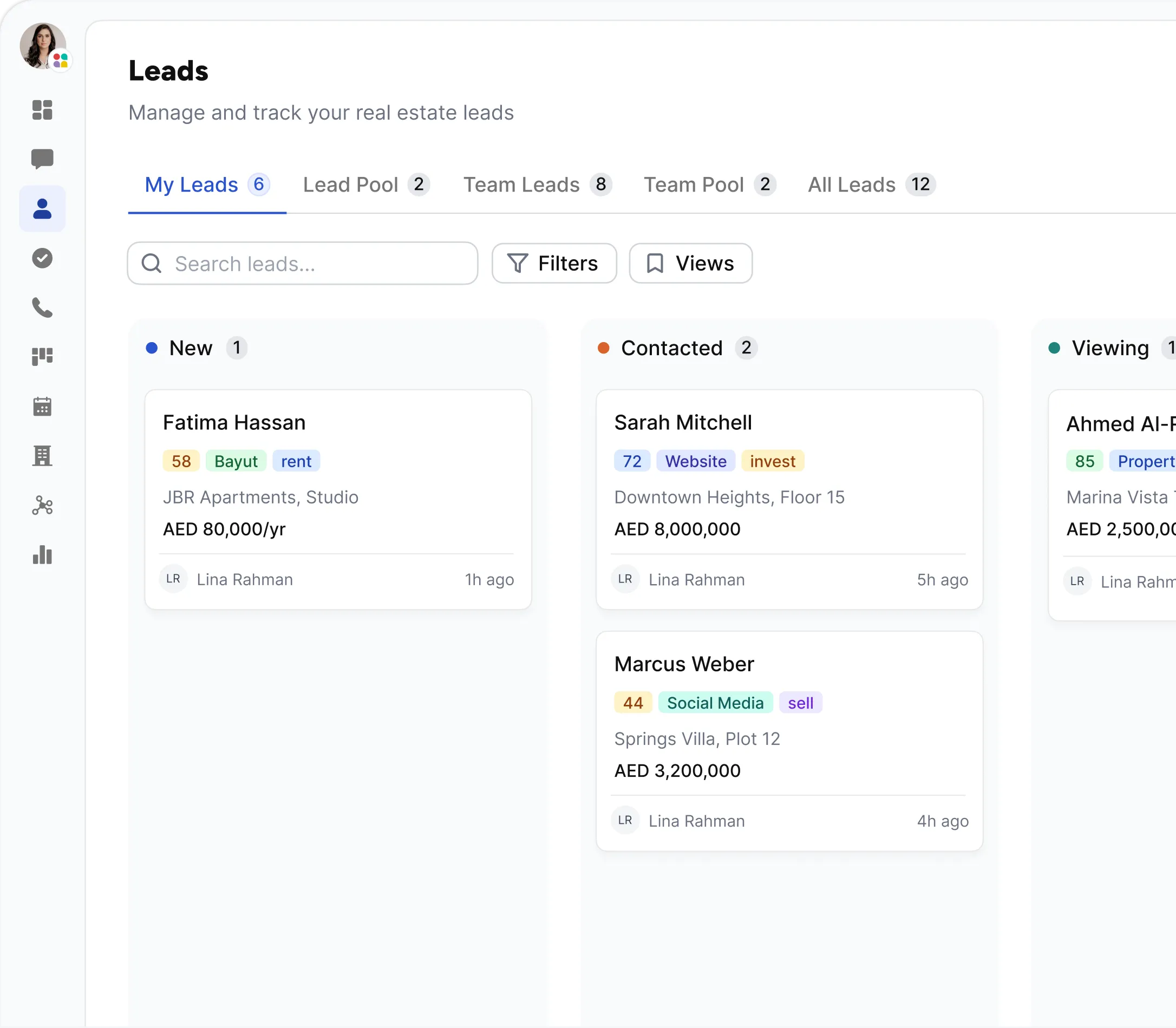Click the LR avatar on the Ahmed Al- card
1176x1028 pixels.
click(x=1077, y=581)
